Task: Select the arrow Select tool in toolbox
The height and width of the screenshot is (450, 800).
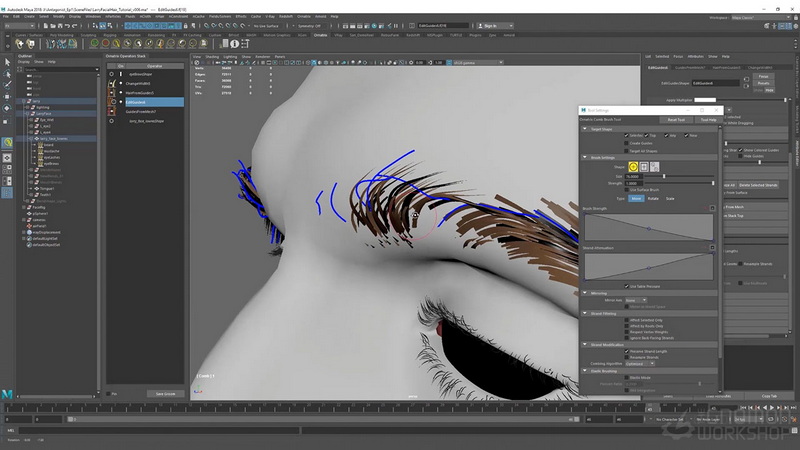Action: [7, 62]
